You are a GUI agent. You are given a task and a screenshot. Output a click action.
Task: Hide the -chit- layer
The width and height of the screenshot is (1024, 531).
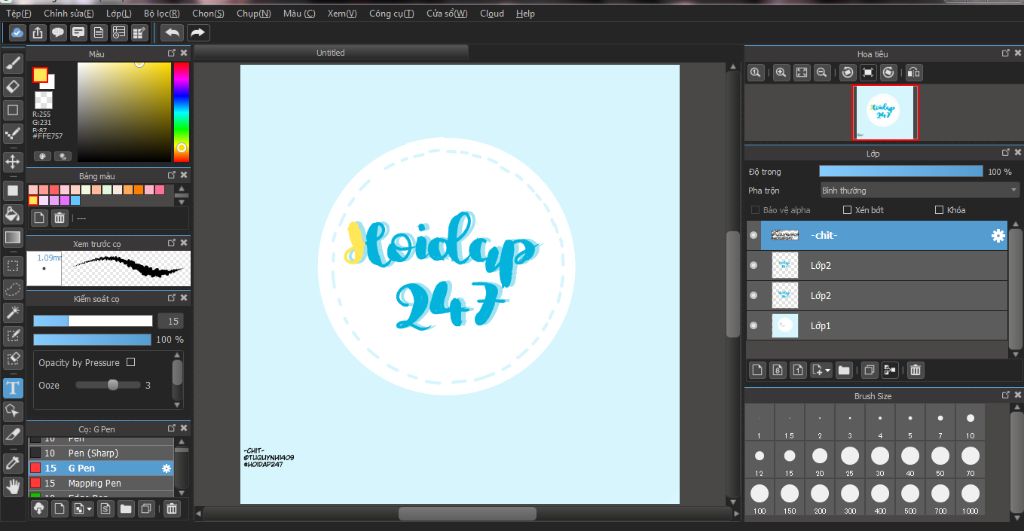pos(754,235)
